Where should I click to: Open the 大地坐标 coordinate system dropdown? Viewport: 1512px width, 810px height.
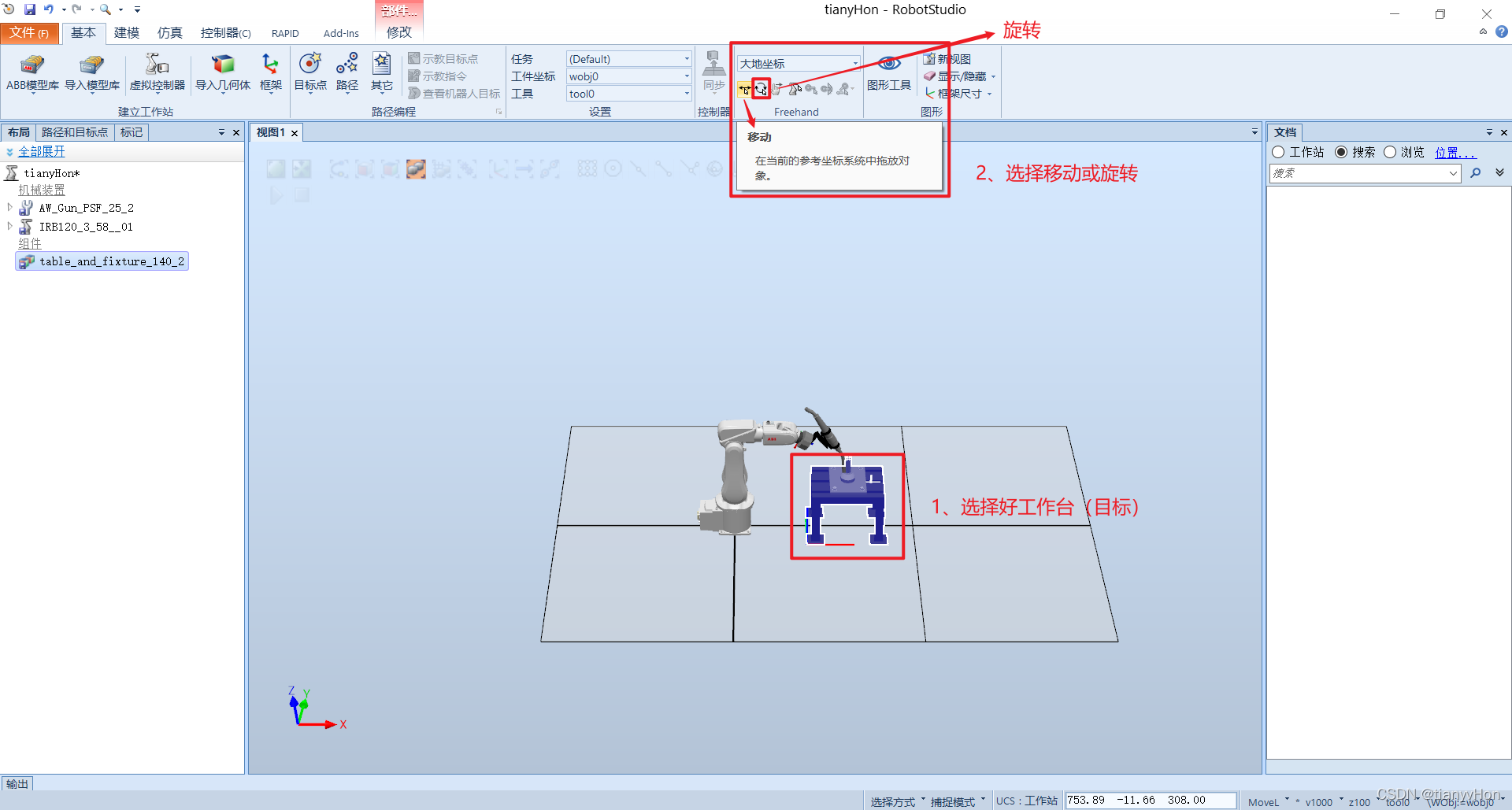click(x=799, y=63)
